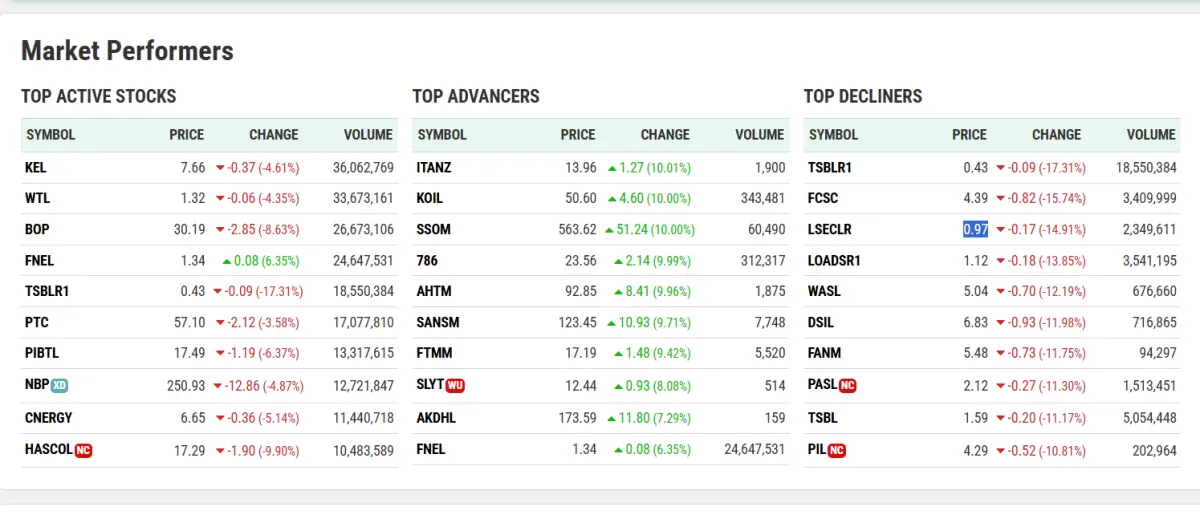This screenshot has width=1200, height=523.
Task: Open the KEL stock symbol
Action: pyautogui.click(x=36, y=168)
